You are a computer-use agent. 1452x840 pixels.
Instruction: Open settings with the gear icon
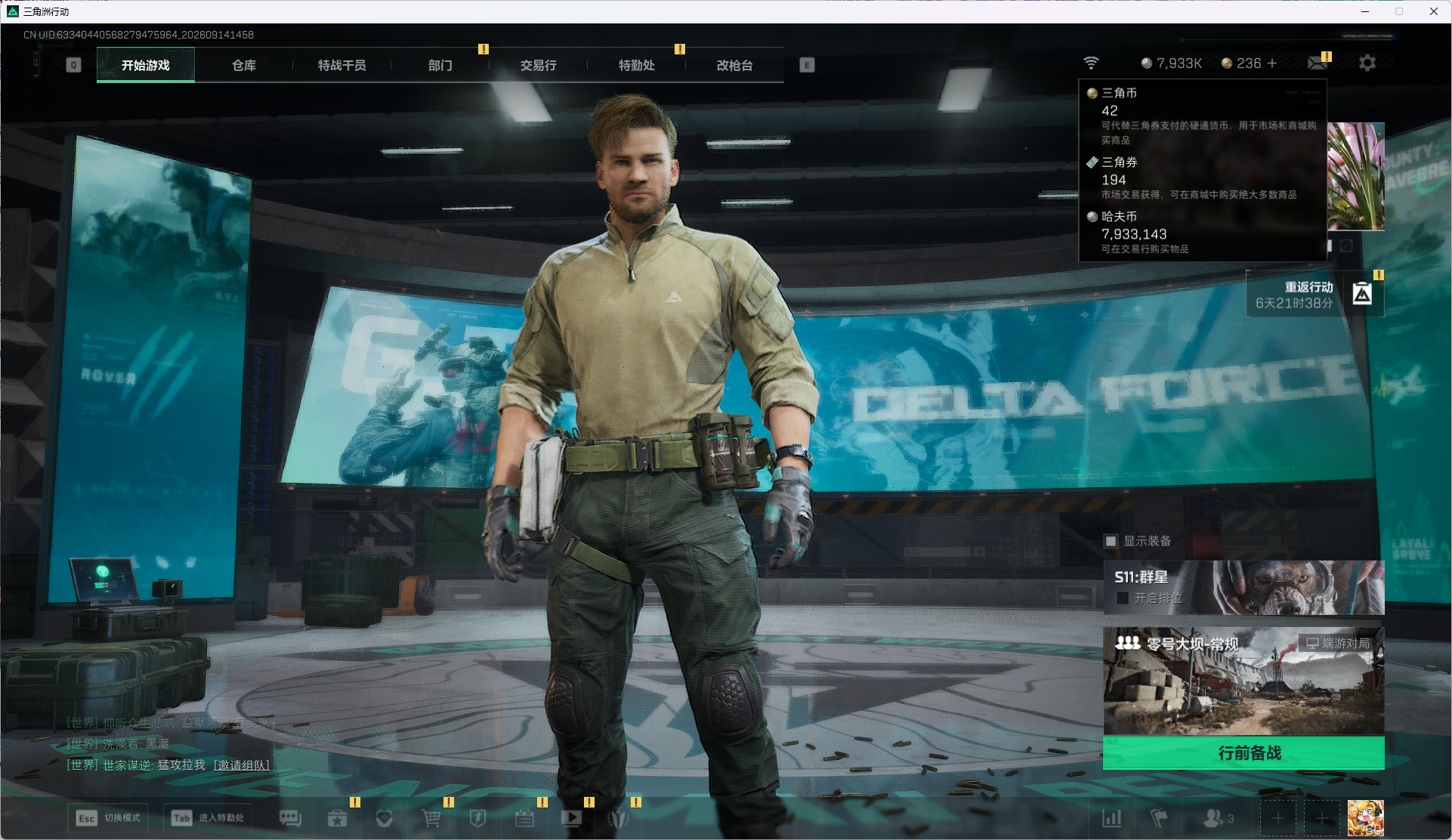(1367, 63)
